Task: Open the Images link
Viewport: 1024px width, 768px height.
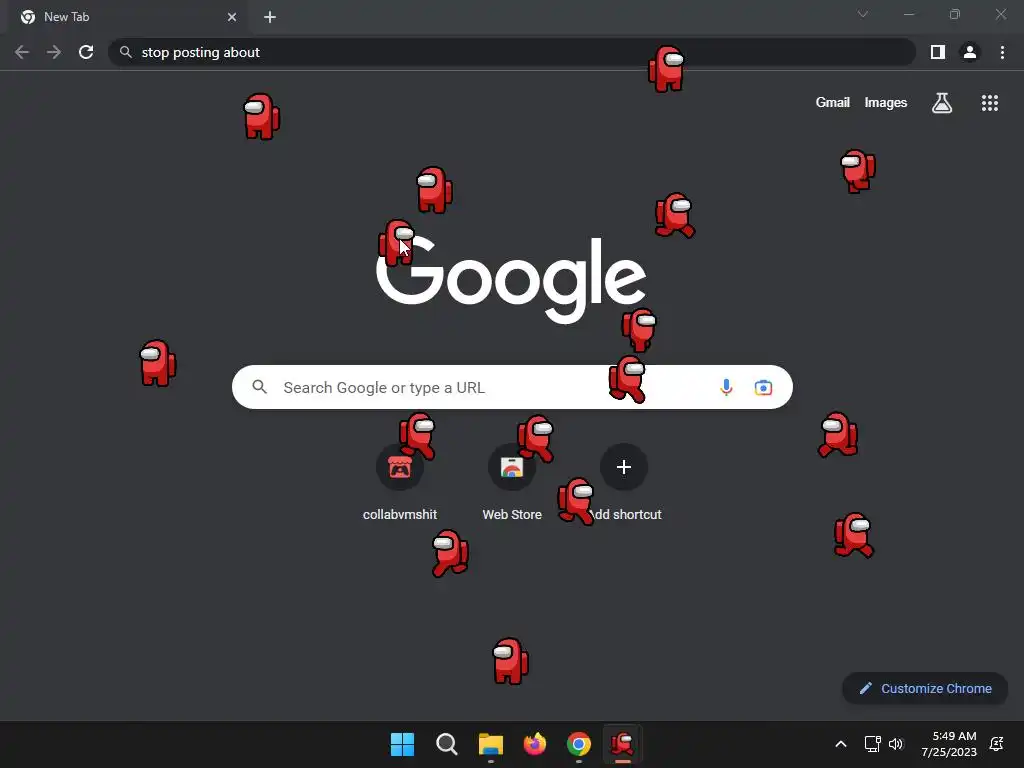Action: (x=886, y=103)
